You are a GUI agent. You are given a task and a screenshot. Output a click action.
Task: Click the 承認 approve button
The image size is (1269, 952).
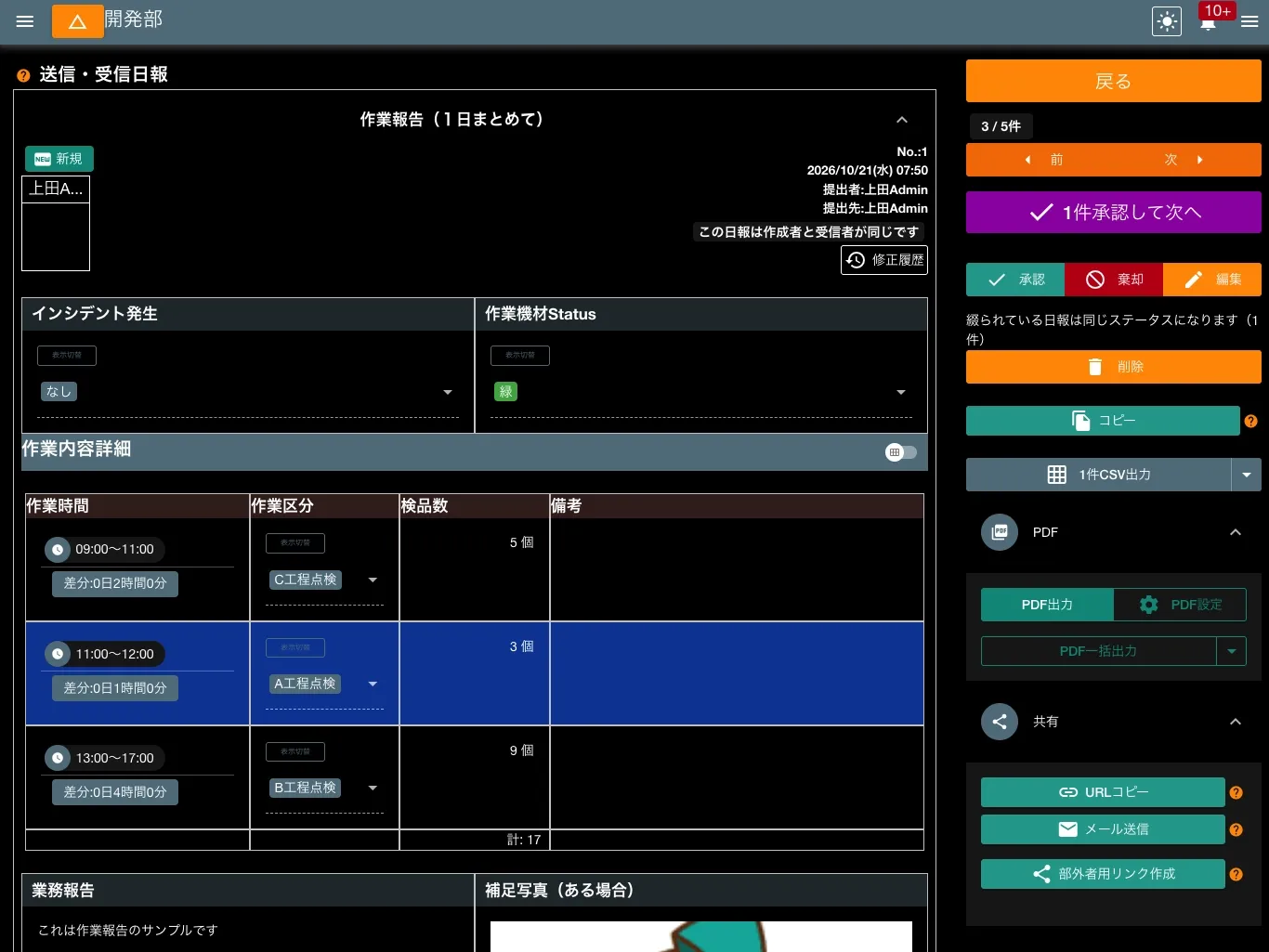pos(1015,280)
